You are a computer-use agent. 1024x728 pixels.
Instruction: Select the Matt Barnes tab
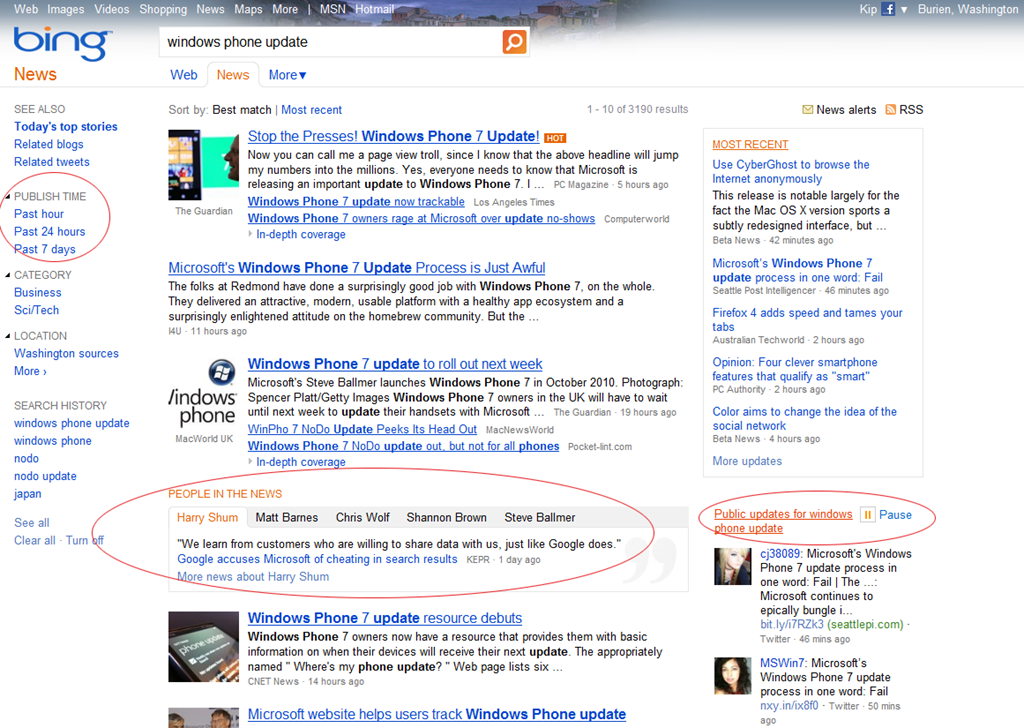tap(287, 517)
